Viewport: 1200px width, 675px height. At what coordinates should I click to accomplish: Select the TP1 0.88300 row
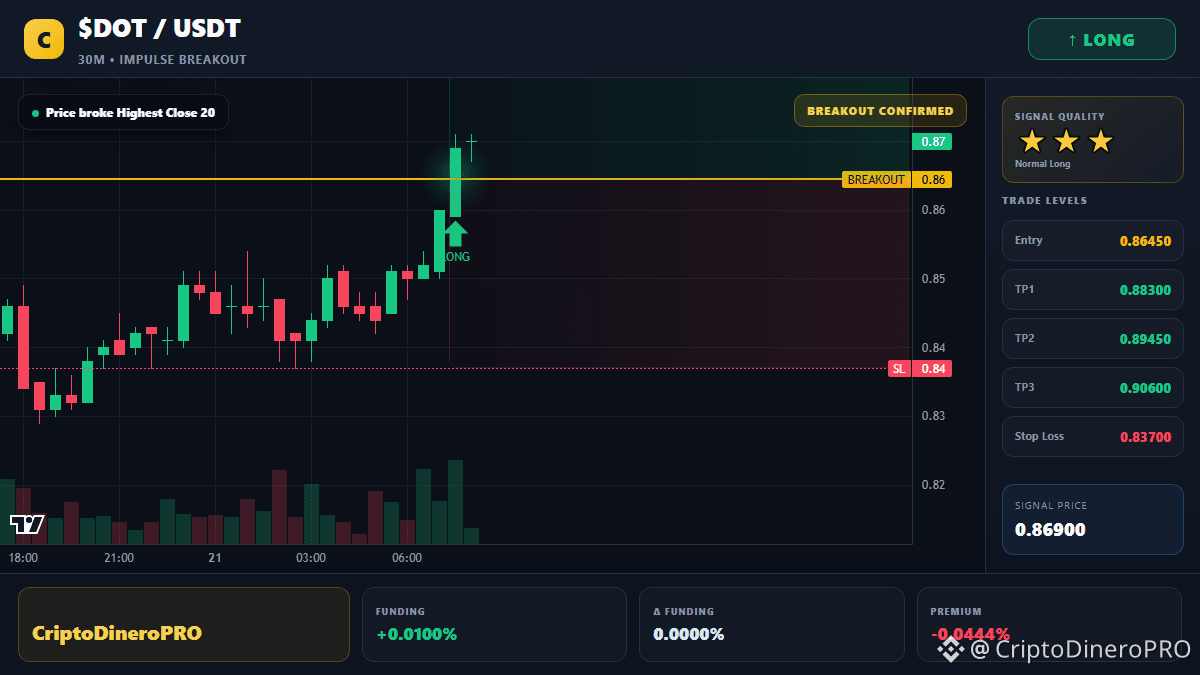point(1093,289)
